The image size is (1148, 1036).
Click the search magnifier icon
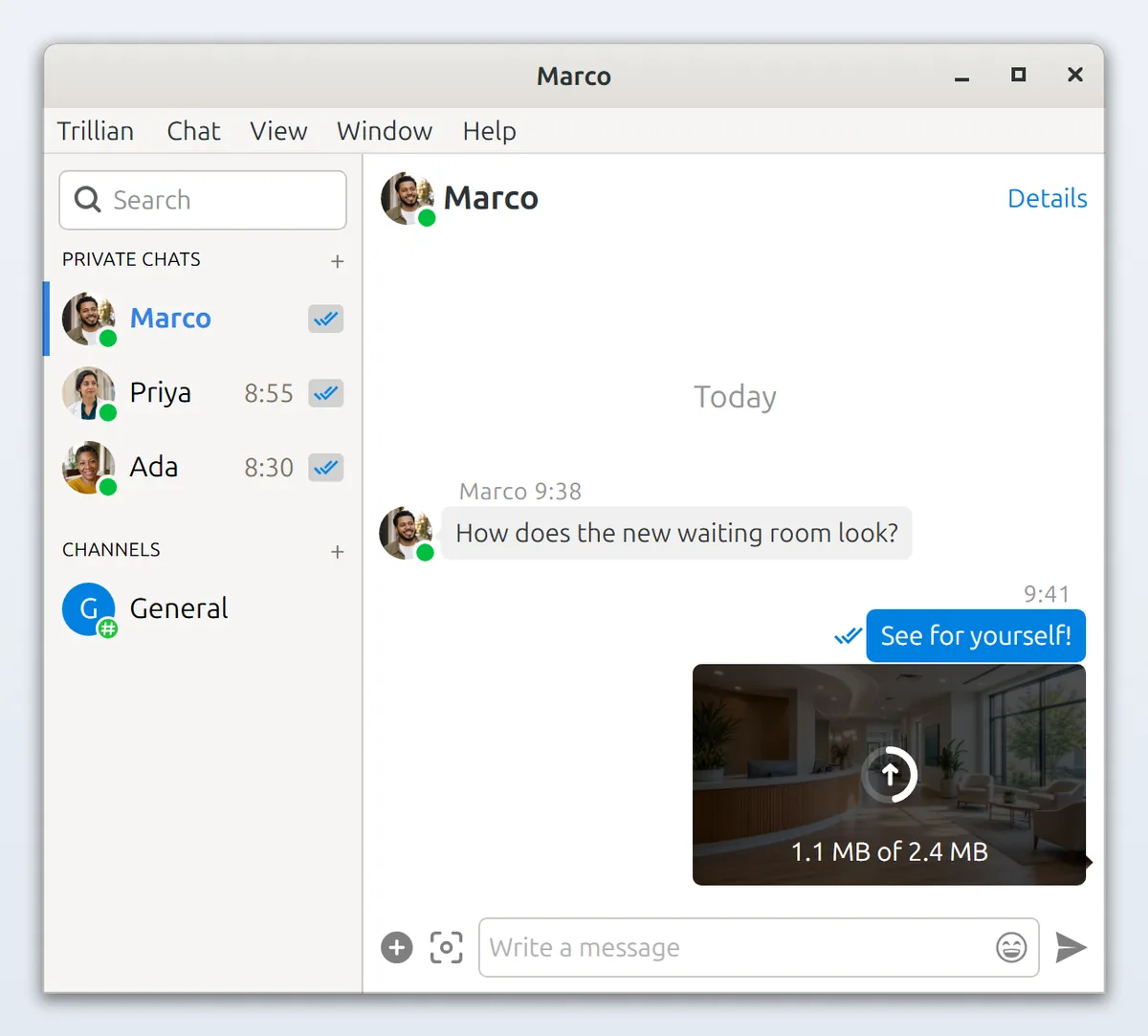pos(87,199)
